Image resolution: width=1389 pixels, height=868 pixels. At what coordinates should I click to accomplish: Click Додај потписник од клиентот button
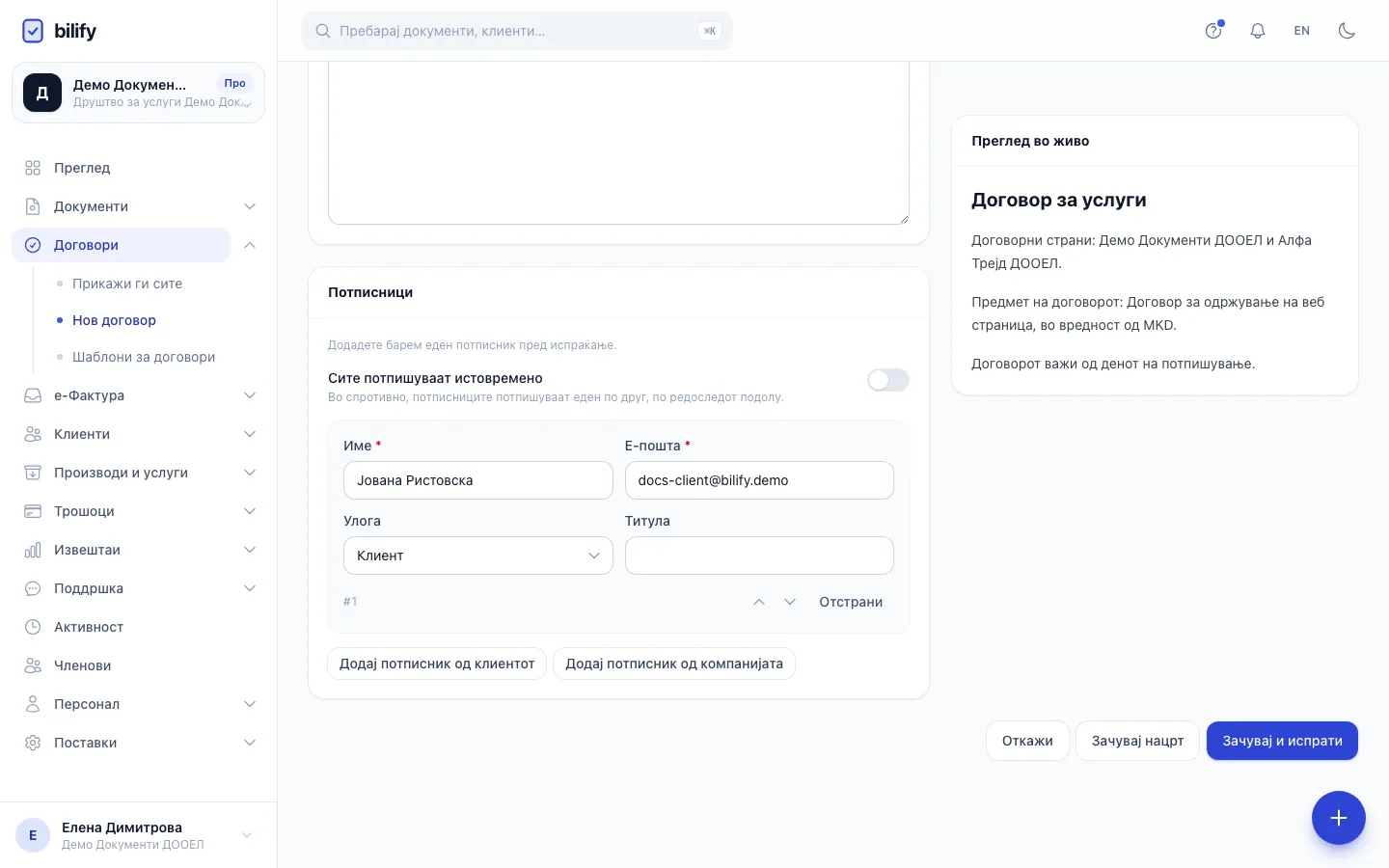coord(437,664)
